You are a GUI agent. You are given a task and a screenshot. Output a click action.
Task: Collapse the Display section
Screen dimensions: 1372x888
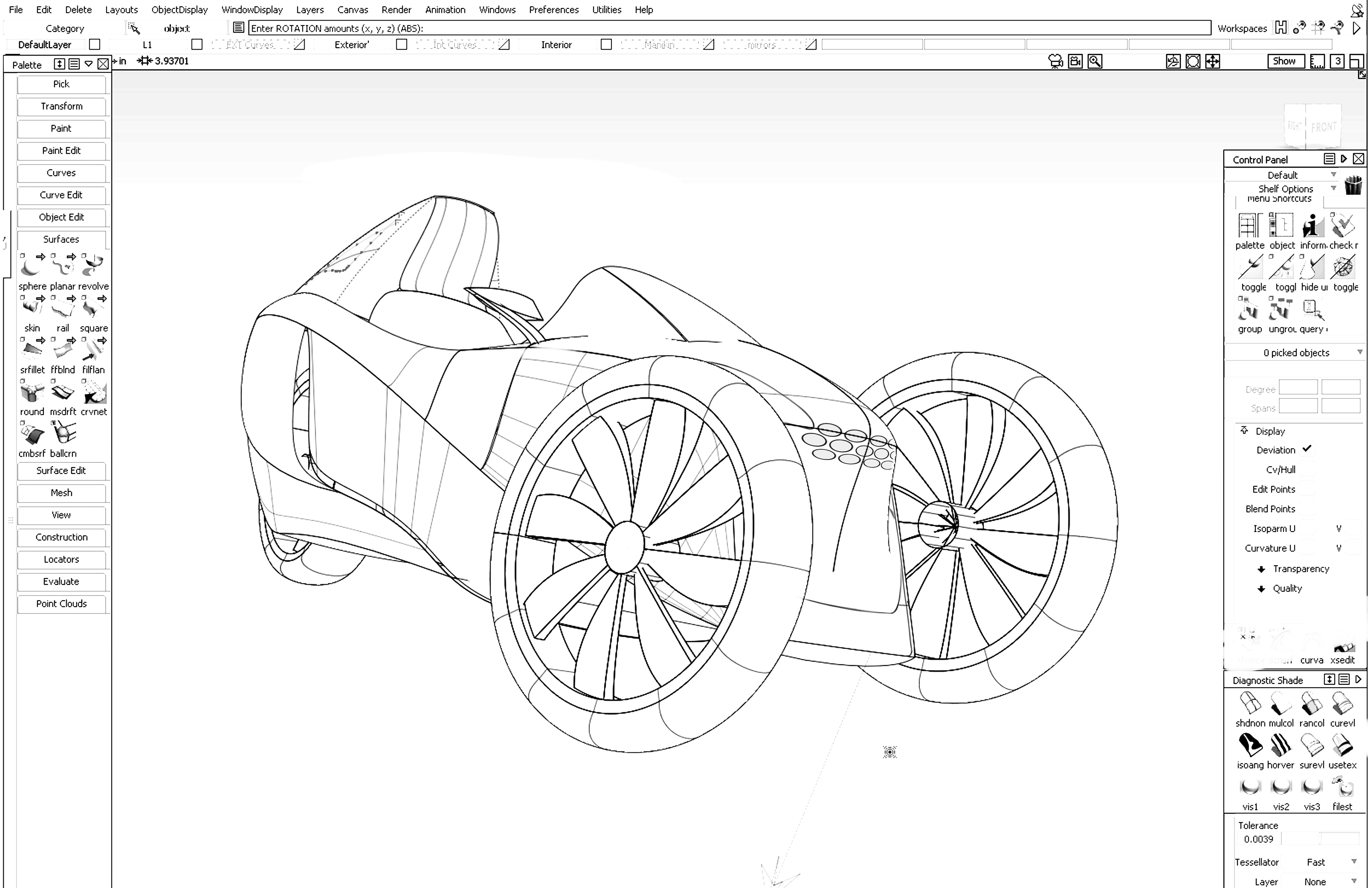click(x=1244, y=430)
